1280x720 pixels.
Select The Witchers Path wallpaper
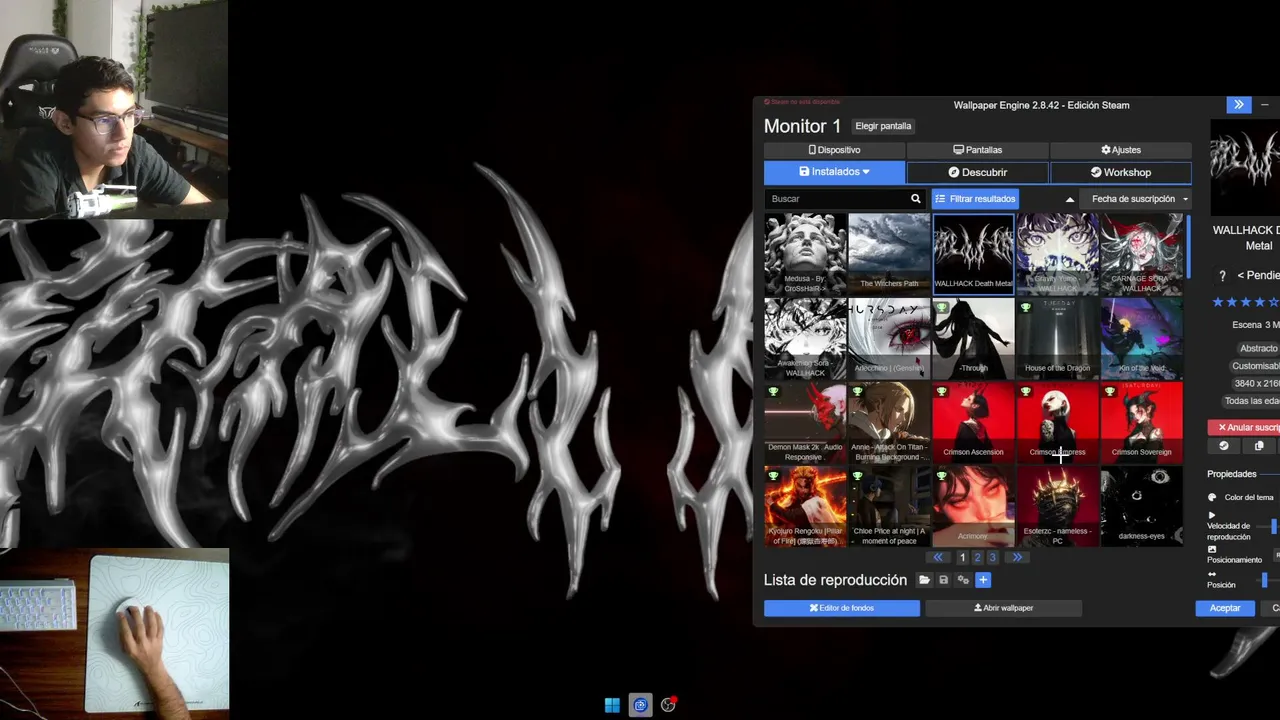[x=889, y=254]
